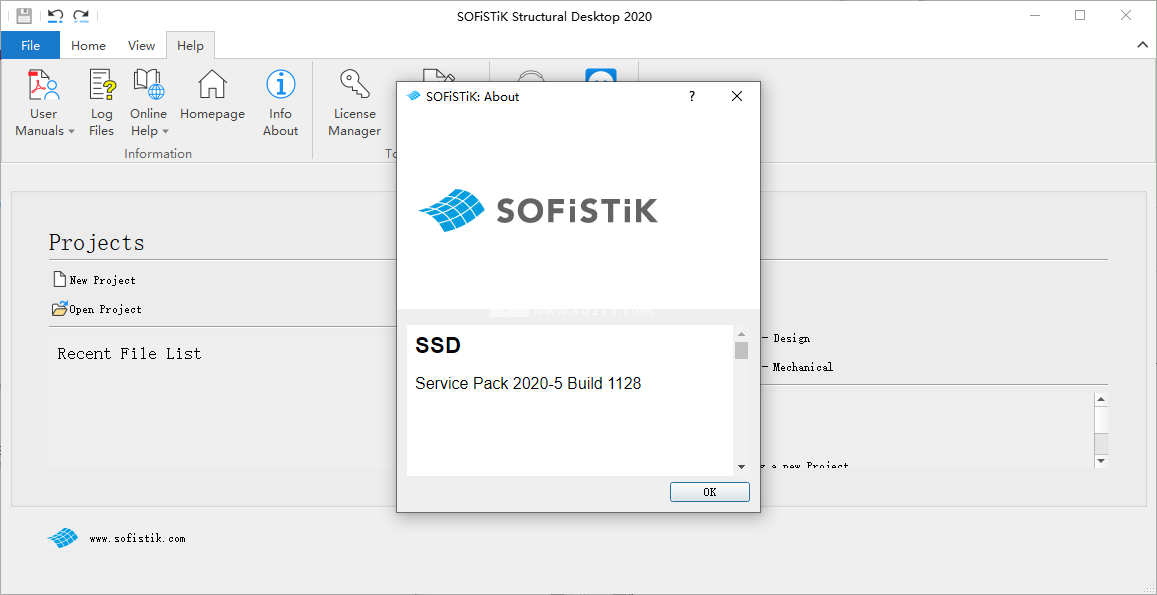The image size is (1157, 595).
Task: Click the Service Pack 2020-5 Build 1128 text
Action: pyautogui.click(x=528, y=384)
